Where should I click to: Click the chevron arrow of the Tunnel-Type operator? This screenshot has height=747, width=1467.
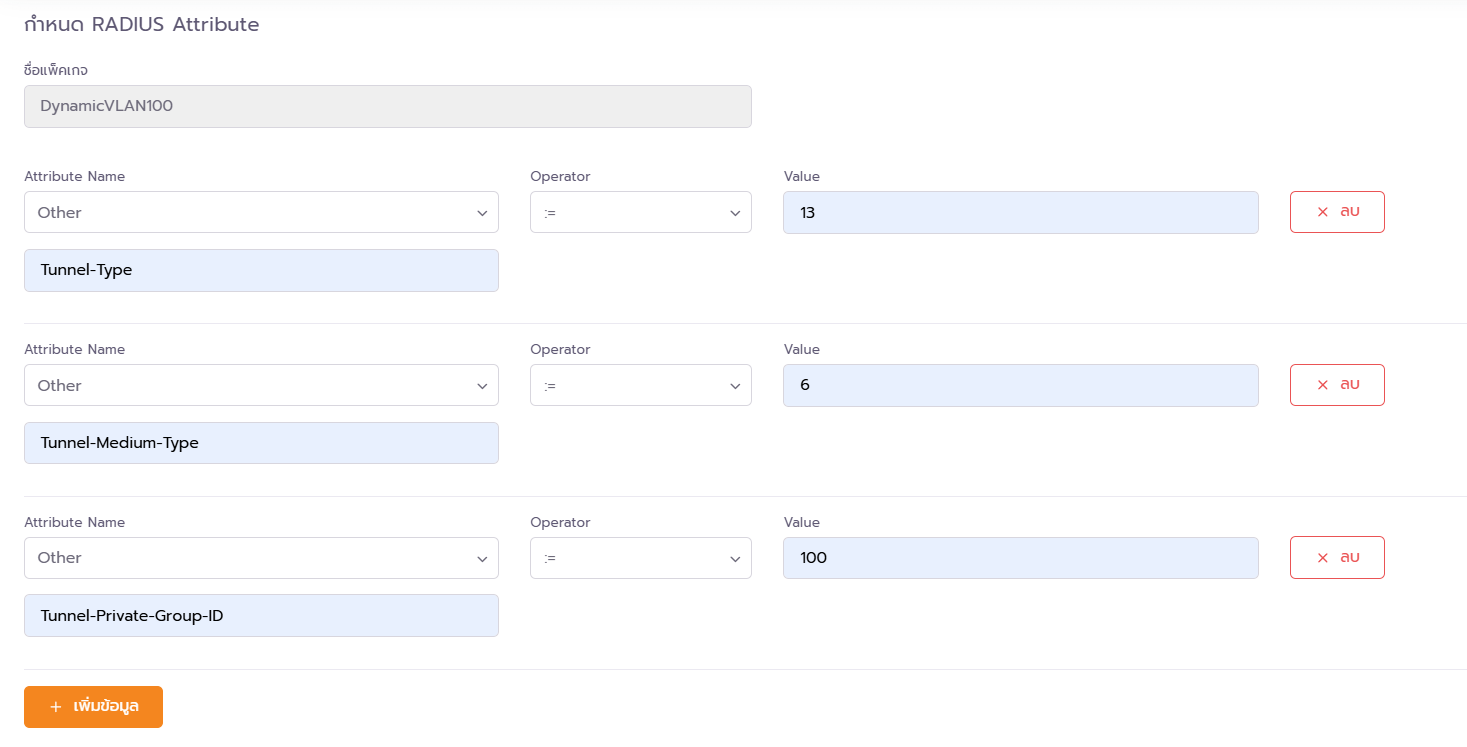tap(734, 213)
